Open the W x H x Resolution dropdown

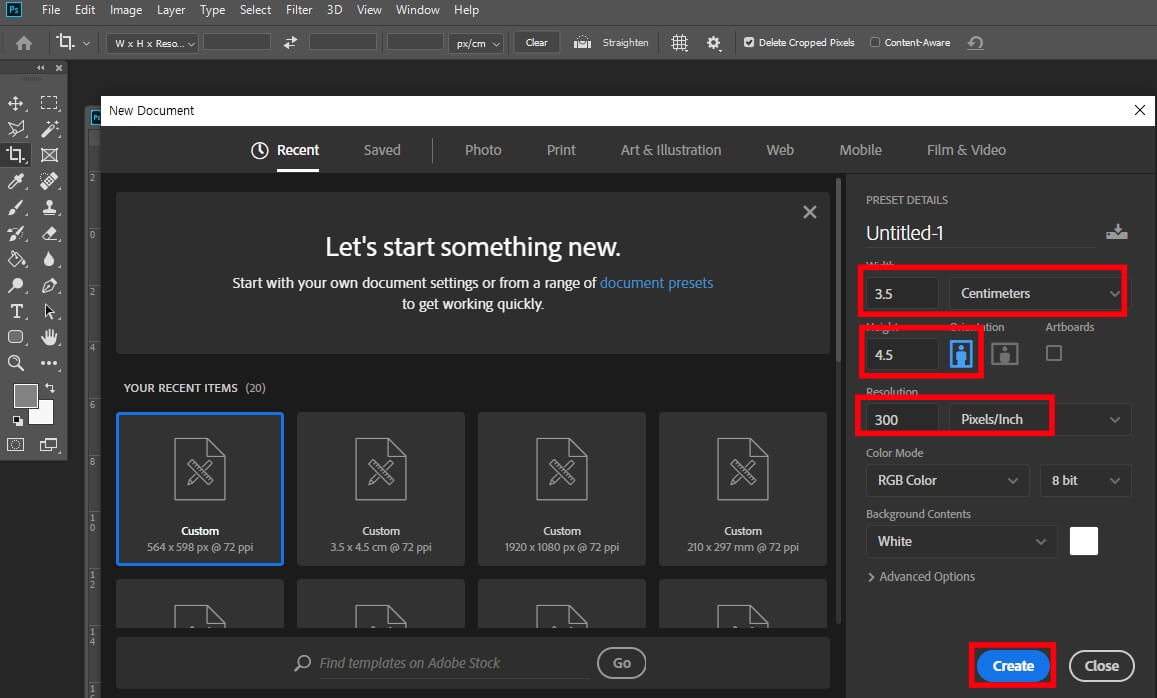point(152,43)
